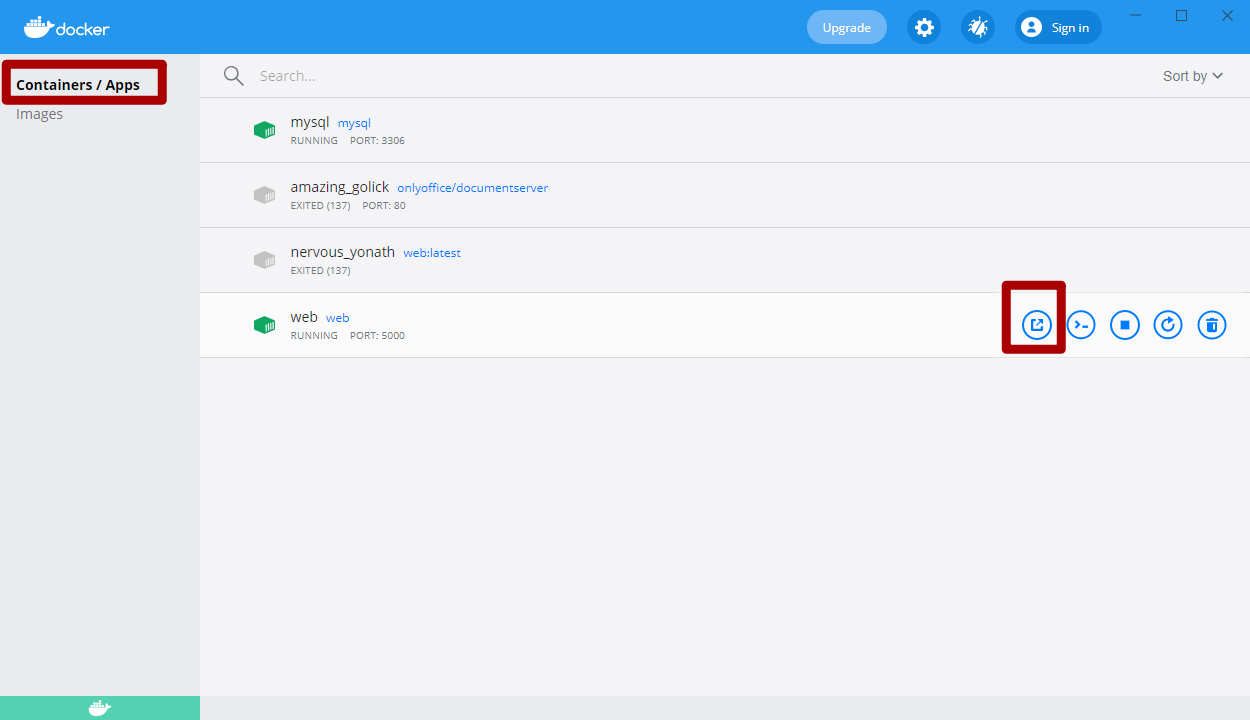
Task: Select the web container name
Action: click(304, 317)
